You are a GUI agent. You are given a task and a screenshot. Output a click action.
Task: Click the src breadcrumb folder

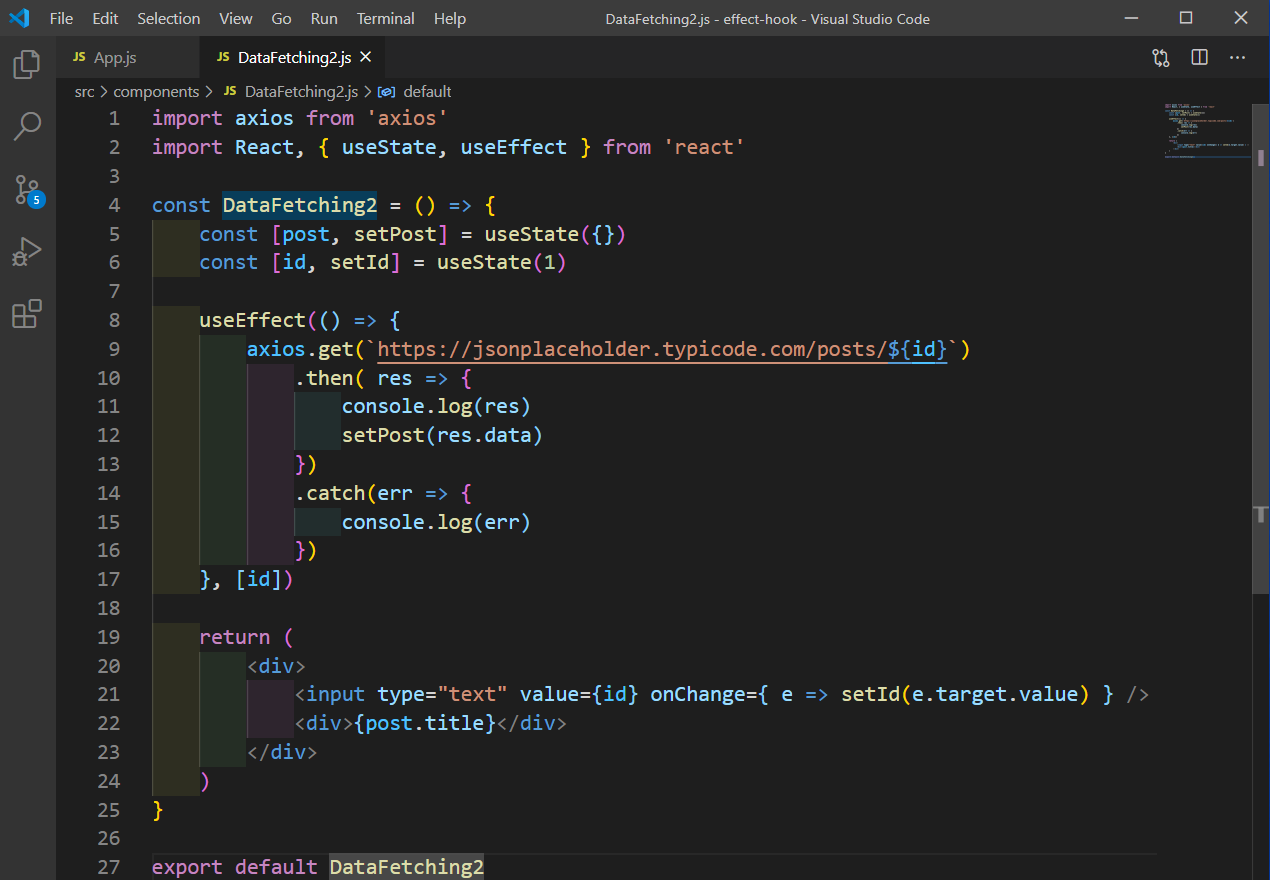pos(85,91)
